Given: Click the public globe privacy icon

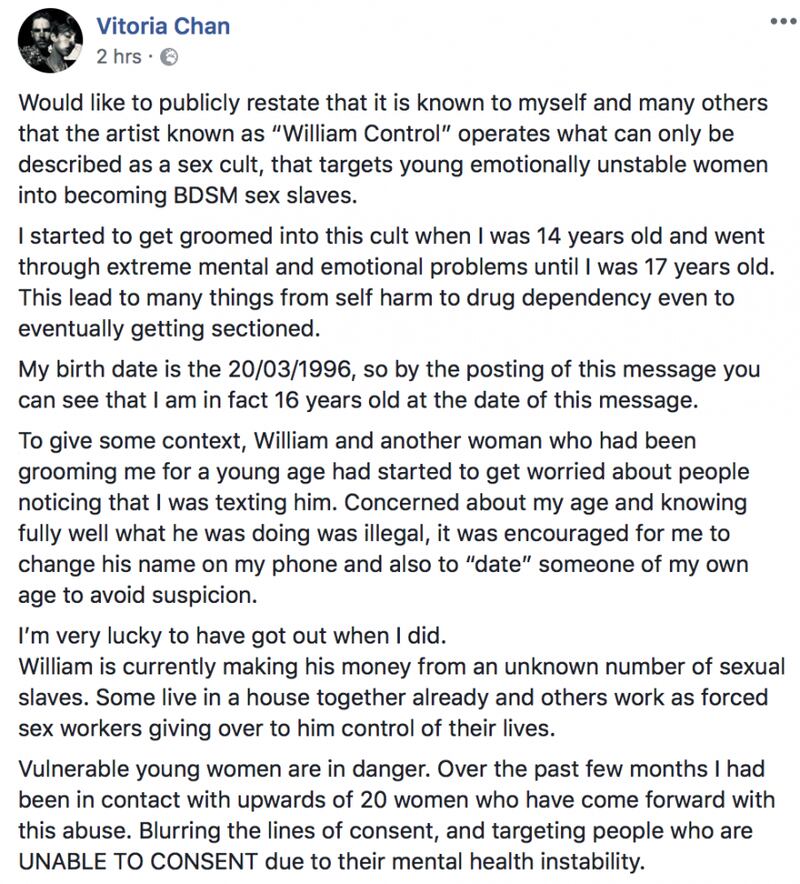Looking at the screenshot, I should pos(169,57).
